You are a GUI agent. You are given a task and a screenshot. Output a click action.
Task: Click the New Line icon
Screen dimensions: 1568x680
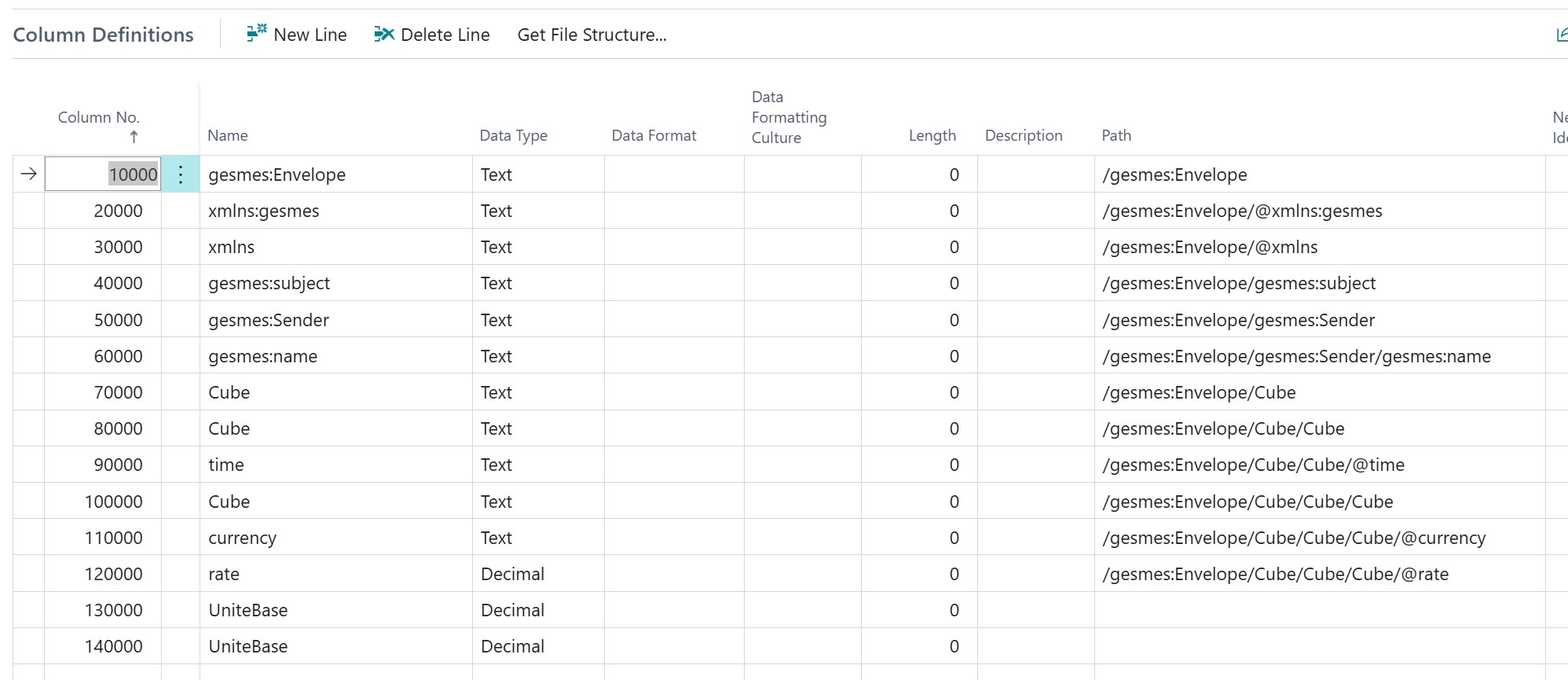point(256,34)
